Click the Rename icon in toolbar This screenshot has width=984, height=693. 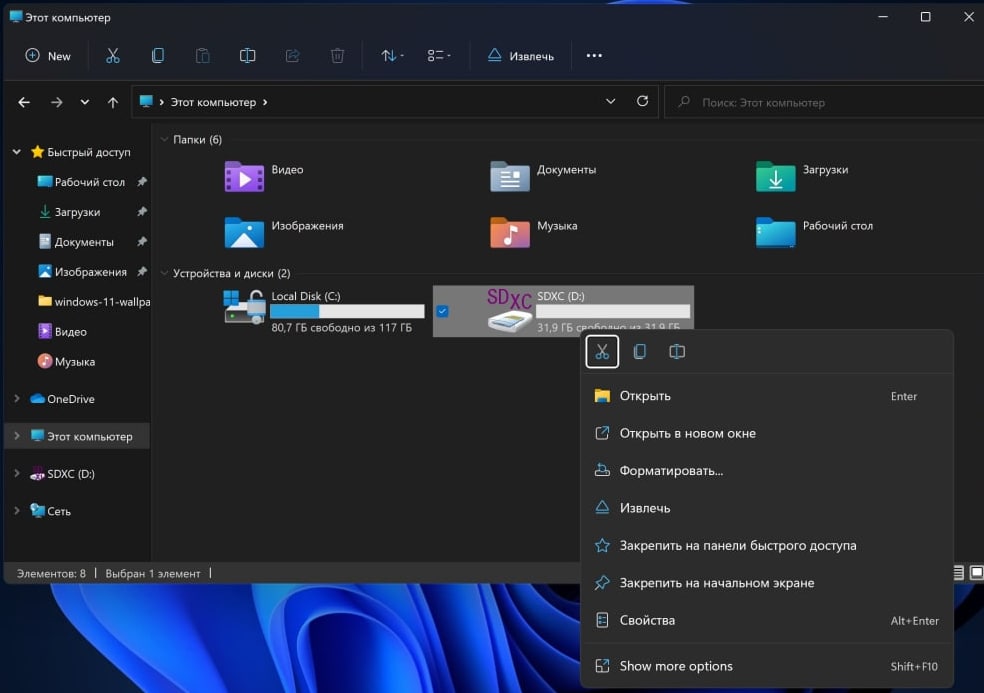pos(247,56)
